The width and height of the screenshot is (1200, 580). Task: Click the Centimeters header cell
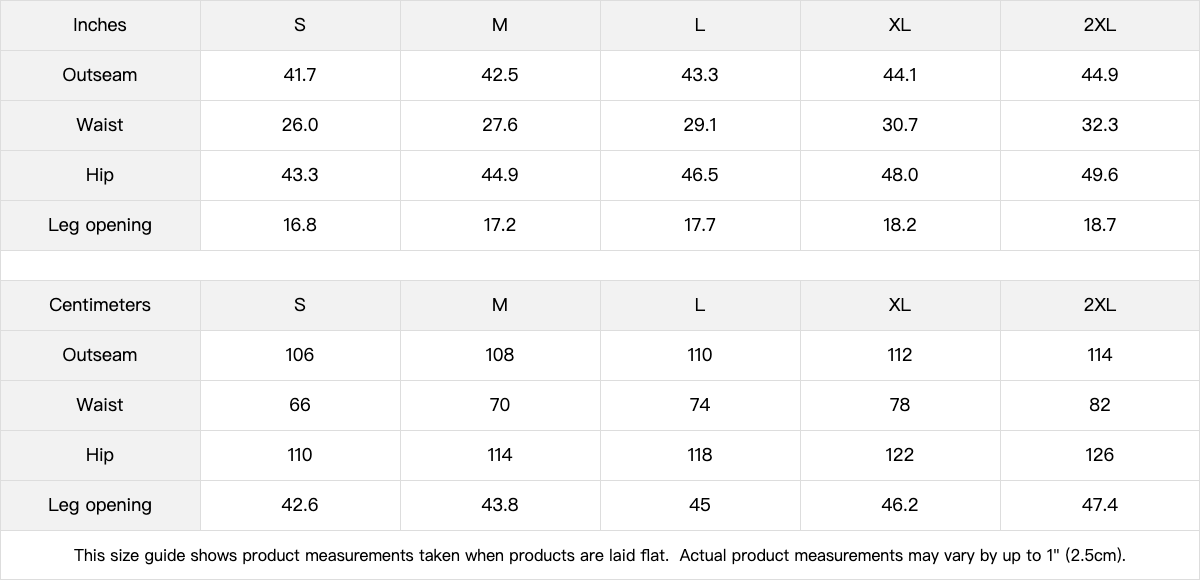[x=100, y=305]
